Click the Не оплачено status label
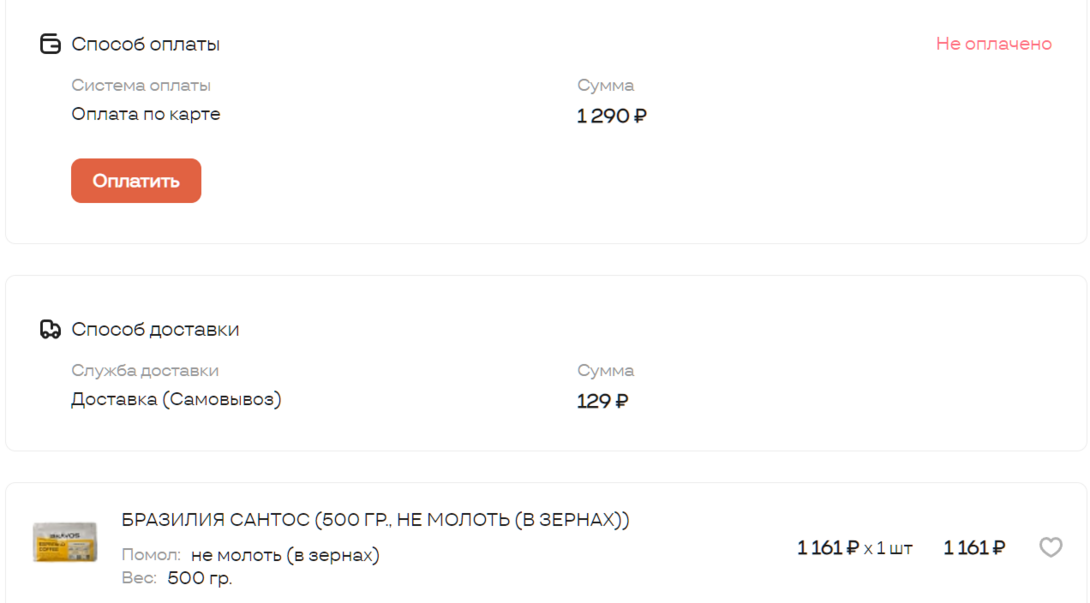 [993, 44]
